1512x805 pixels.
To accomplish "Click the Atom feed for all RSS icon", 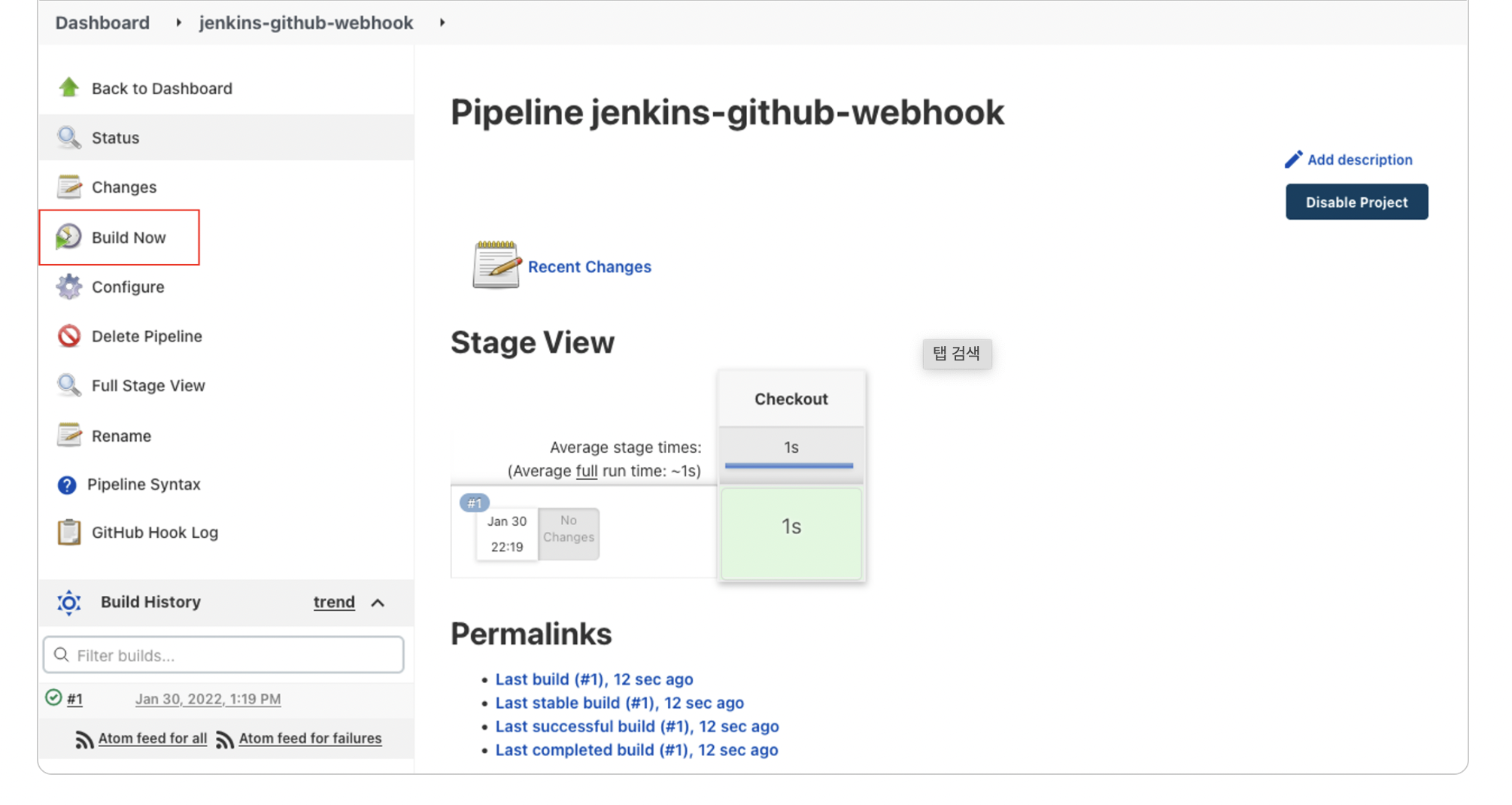I will click(84, 740).
